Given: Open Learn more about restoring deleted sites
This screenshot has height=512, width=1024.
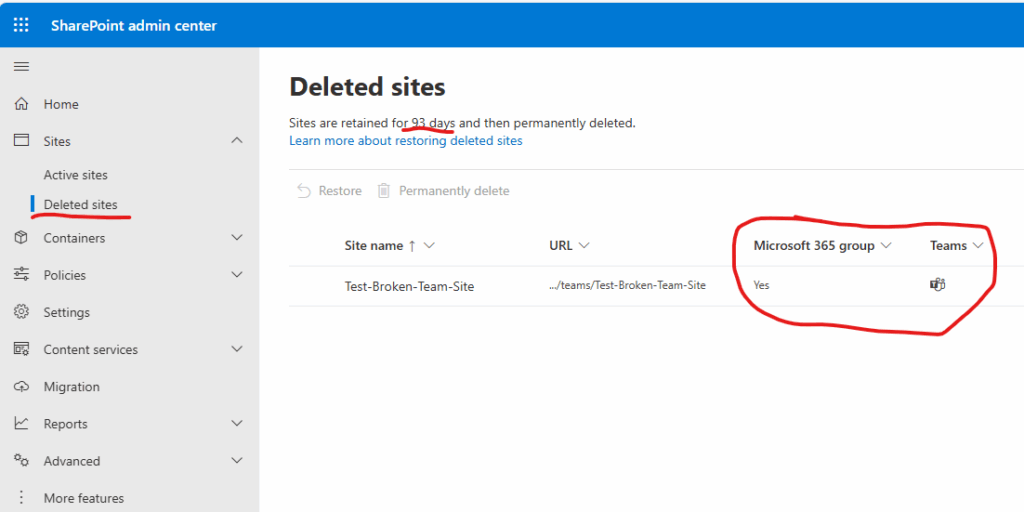Looking at the screenshot, I should tap(406, 140).
